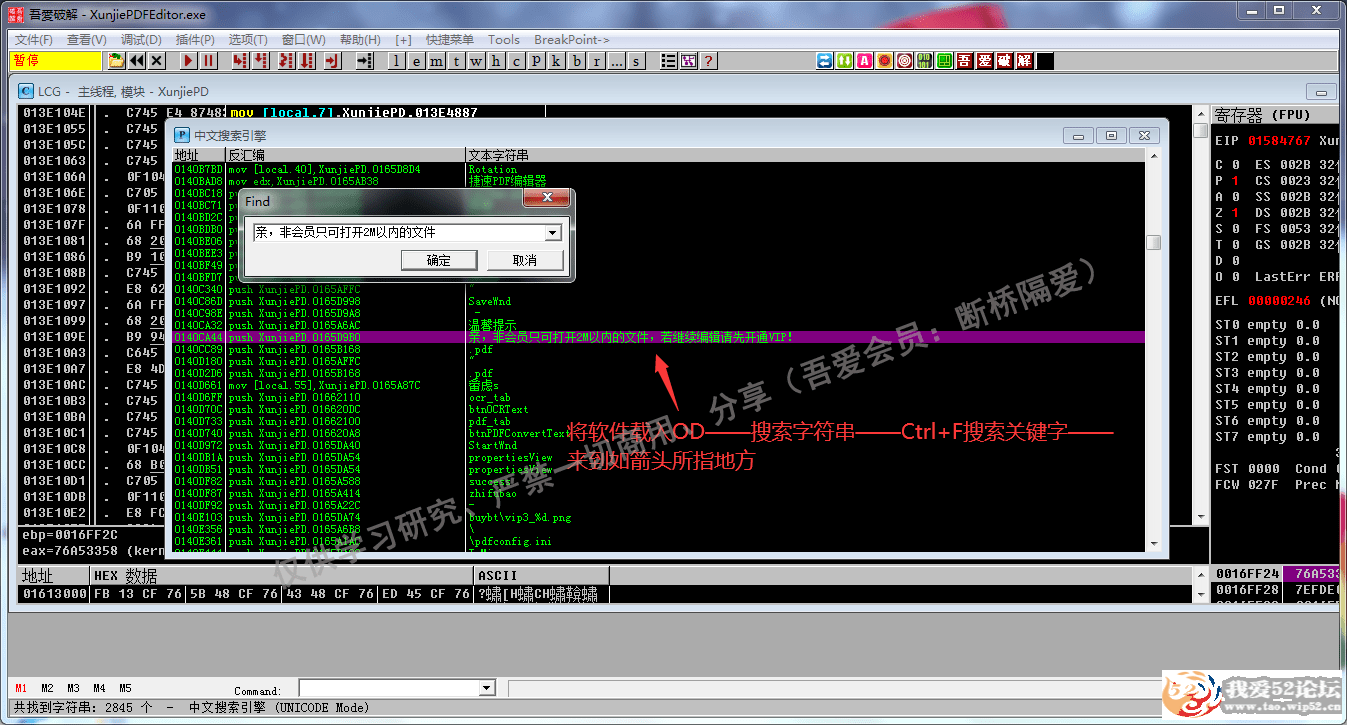Open the Patches window with the P button
This screenshot has width=1347, height=725.
[x=536, y=61]
